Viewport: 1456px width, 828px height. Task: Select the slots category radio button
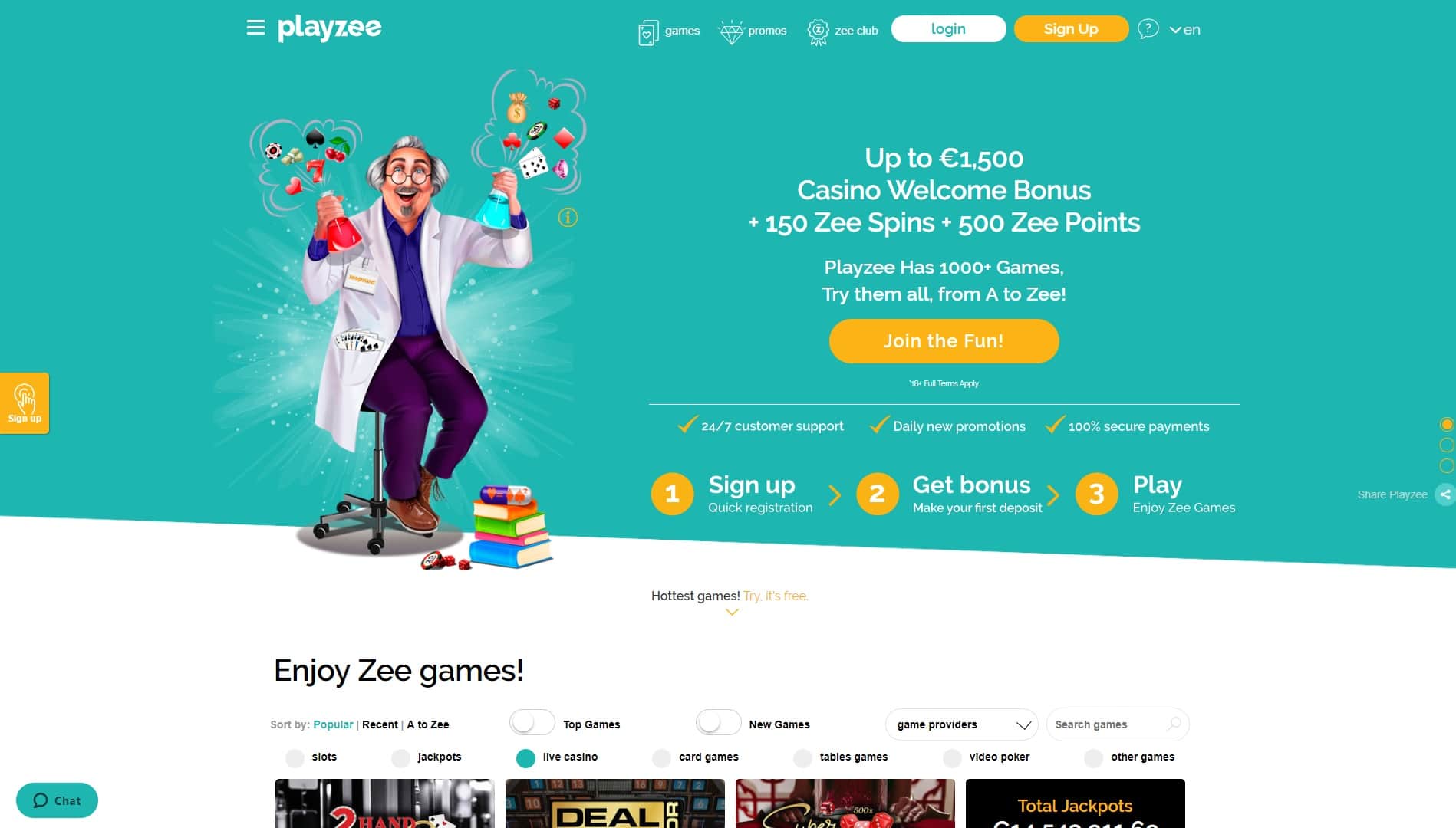[295, 758]
